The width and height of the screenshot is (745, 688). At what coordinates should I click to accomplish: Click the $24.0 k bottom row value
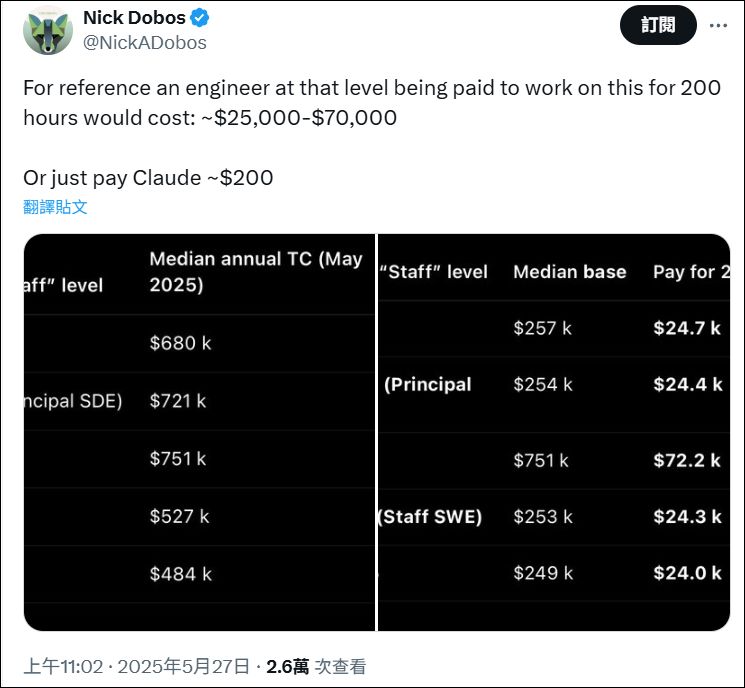point(687,573)
